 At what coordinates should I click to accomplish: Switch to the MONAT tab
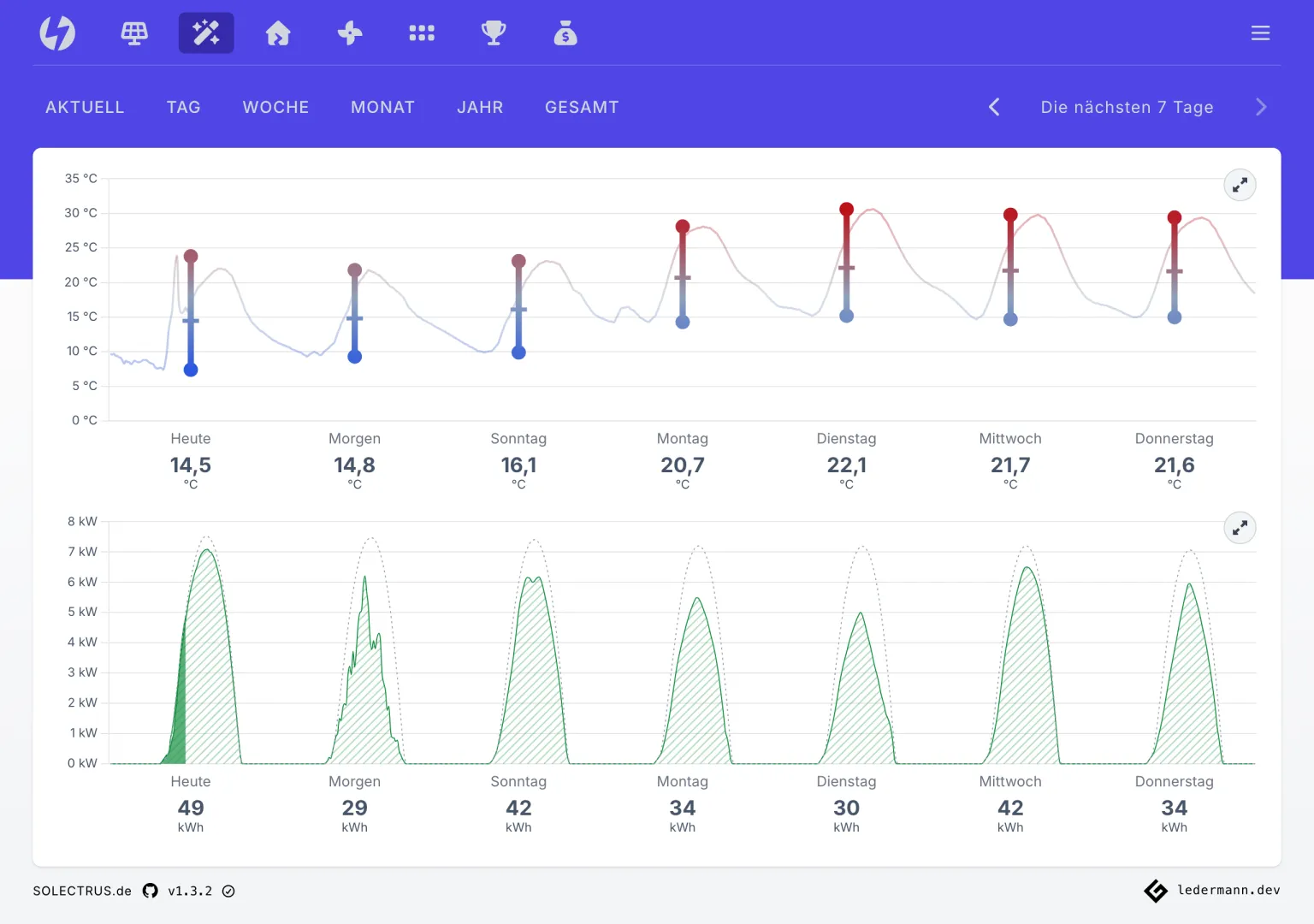[x=382, y=107]
